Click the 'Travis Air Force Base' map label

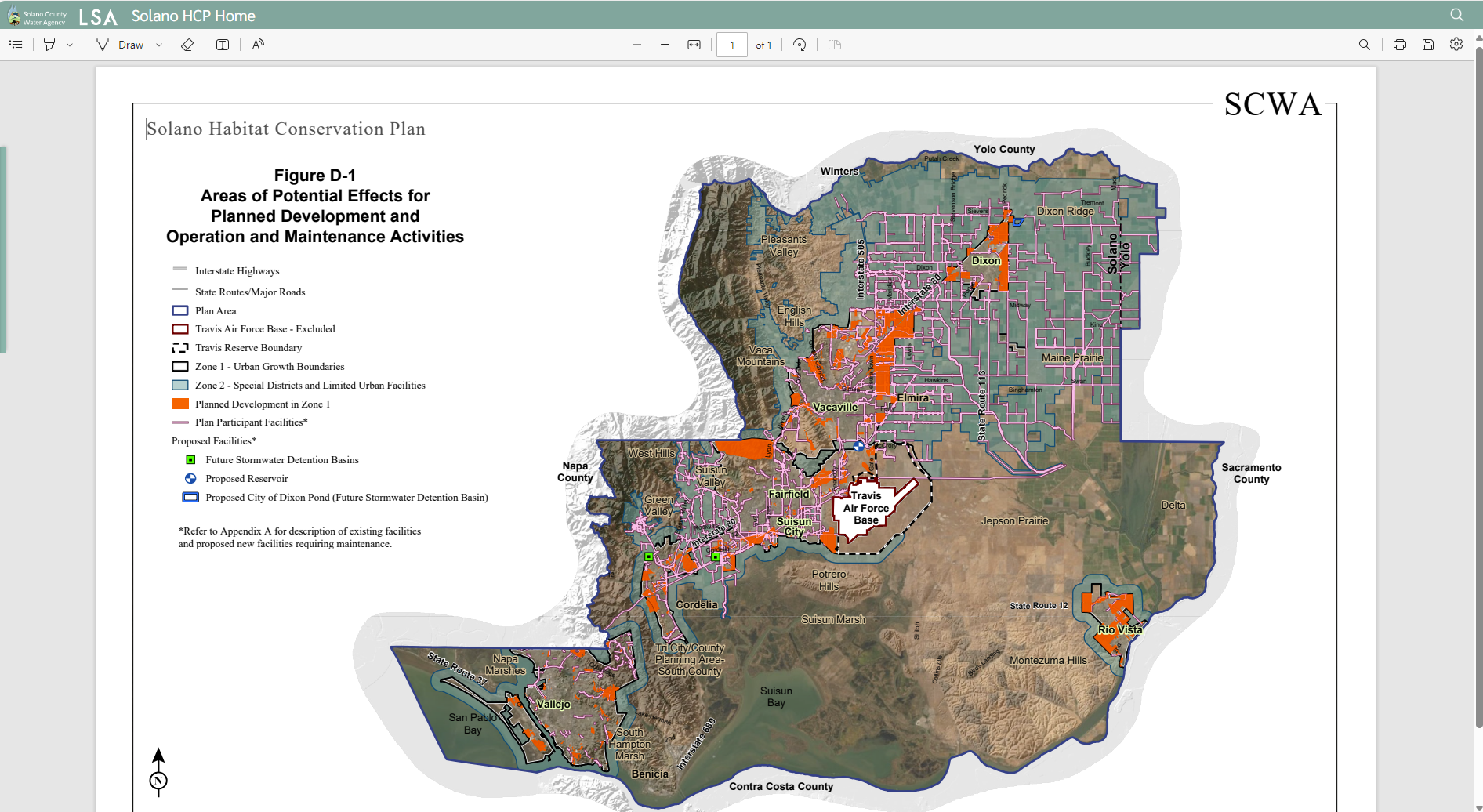click(866, 508)
